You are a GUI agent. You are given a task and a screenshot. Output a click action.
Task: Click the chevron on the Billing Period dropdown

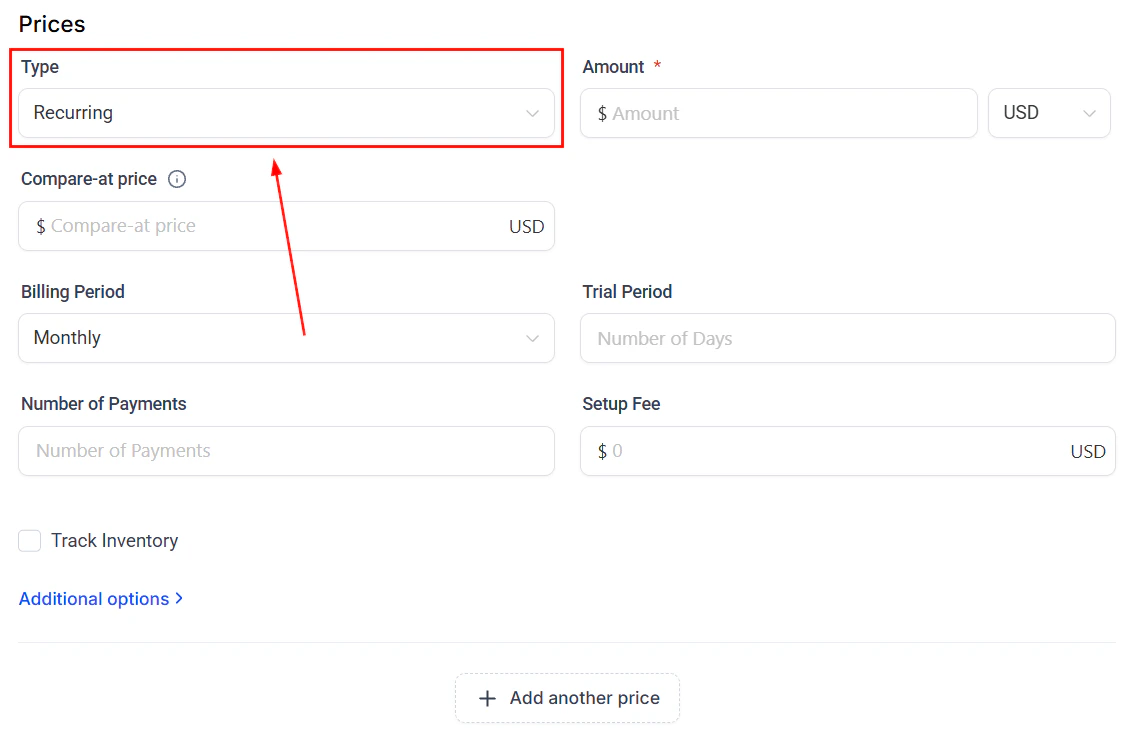point(533,338)
